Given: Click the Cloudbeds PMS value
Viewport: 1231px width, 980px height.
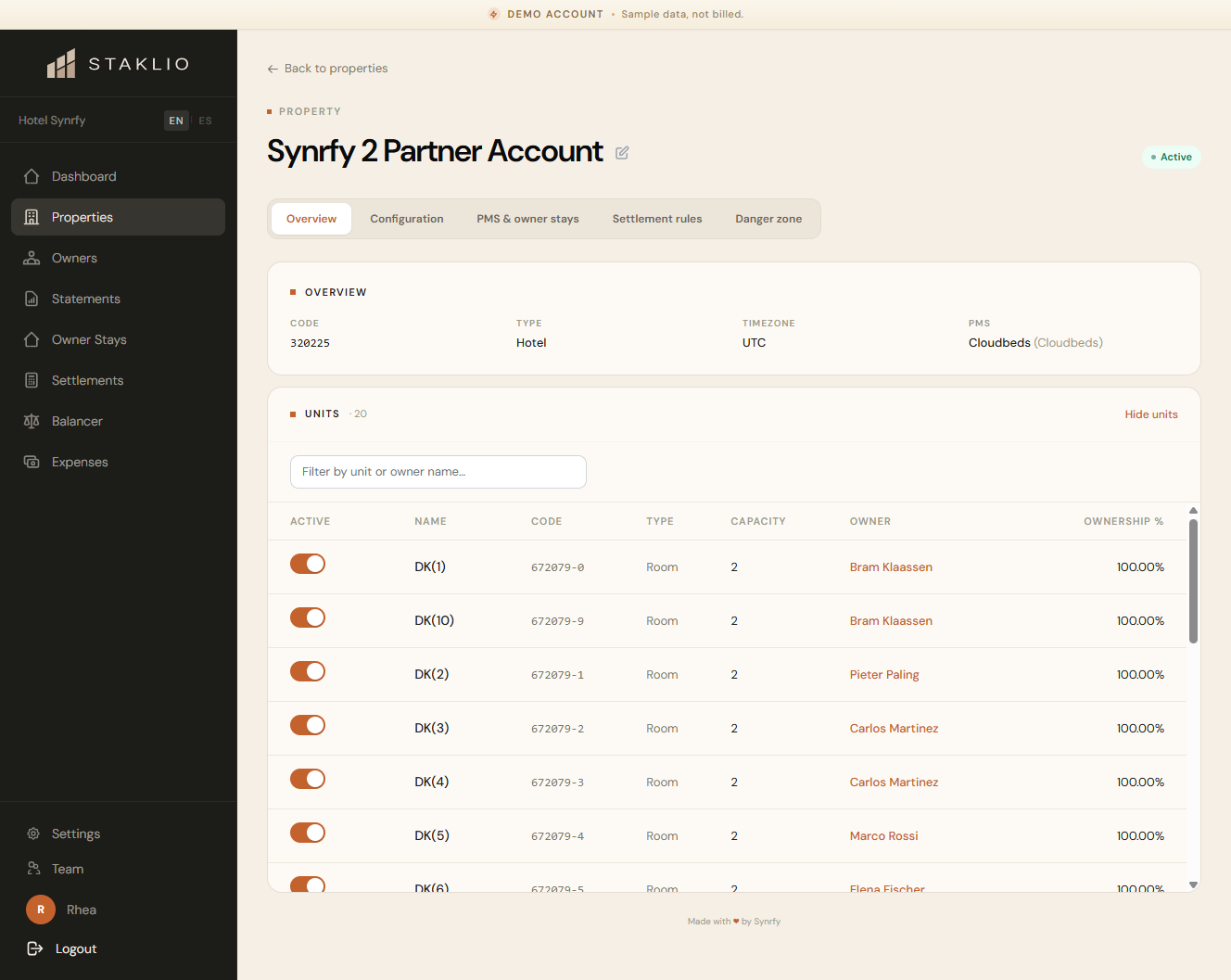Looking at the screenshot, I should coord(1035,342).
